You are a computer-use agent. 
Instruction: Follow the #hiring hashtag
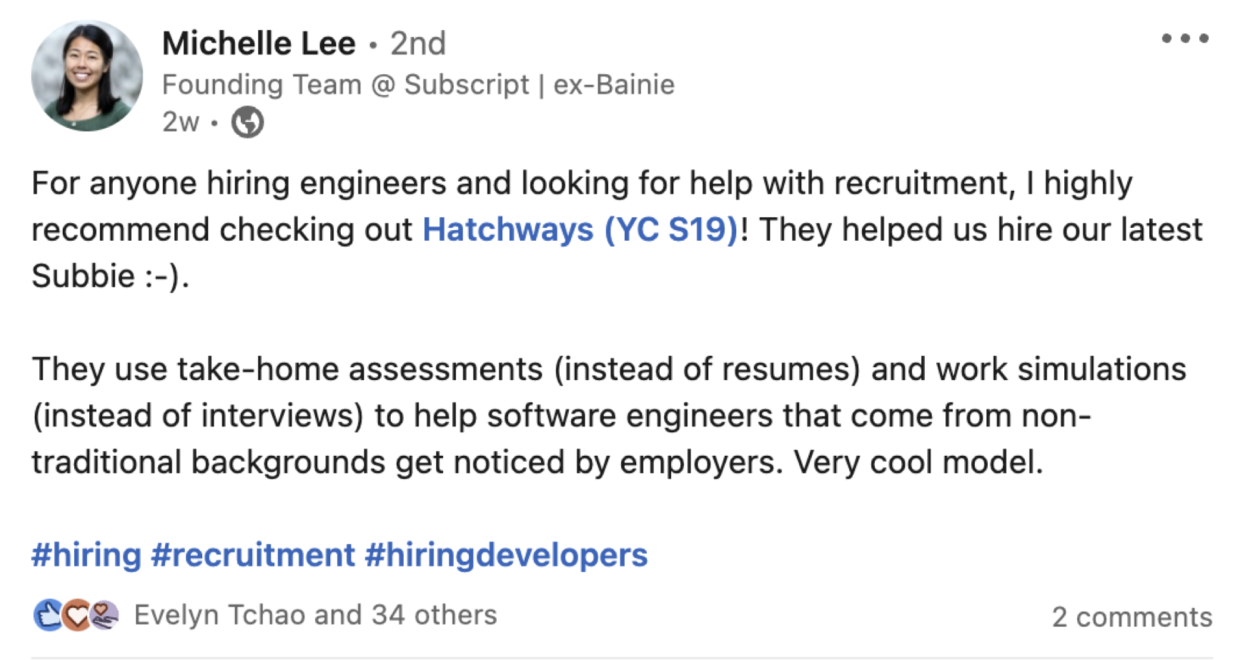[x=86, y=555]
